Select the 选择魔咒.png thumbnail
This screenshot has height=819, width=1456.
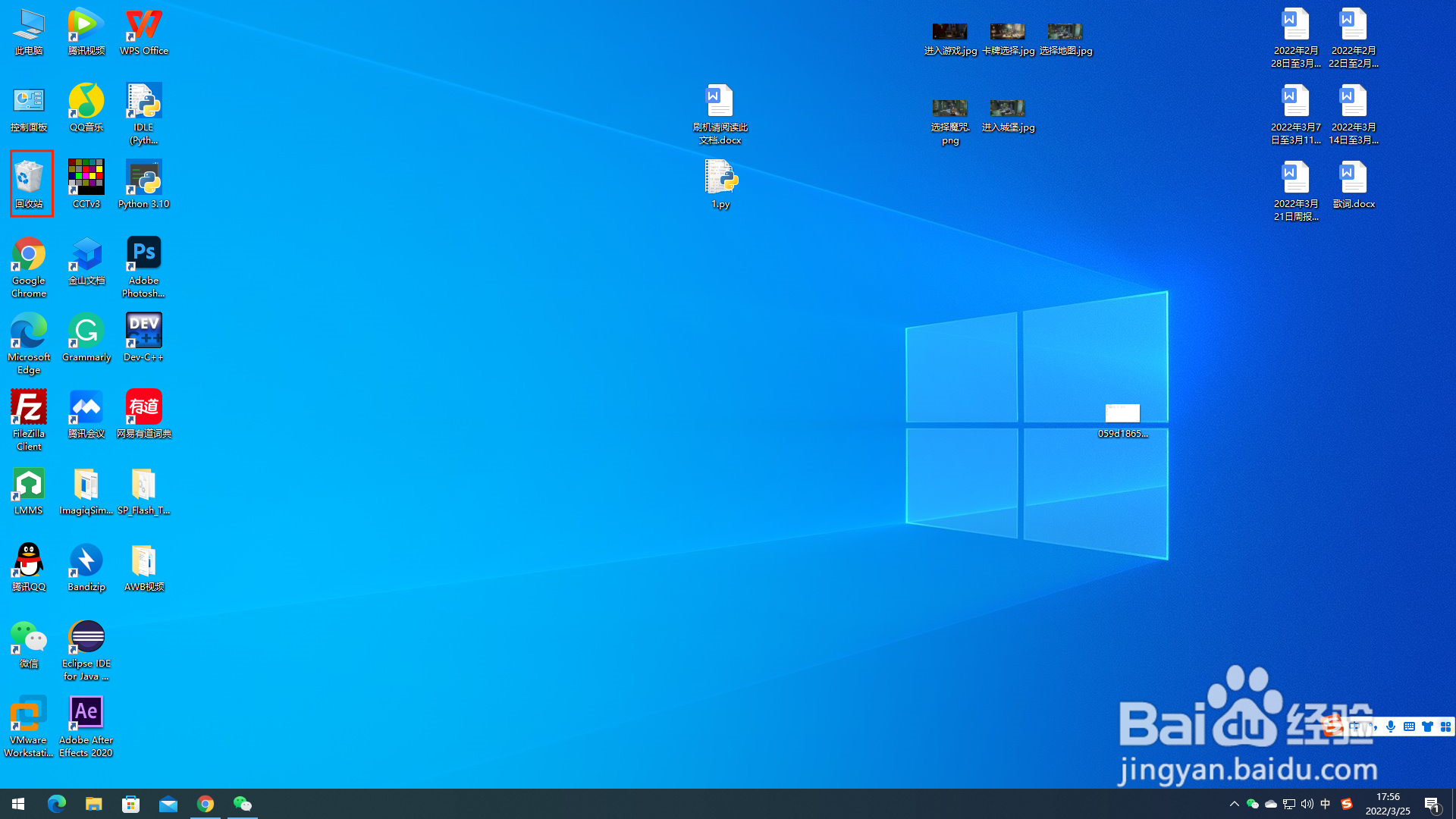point(950,121)
